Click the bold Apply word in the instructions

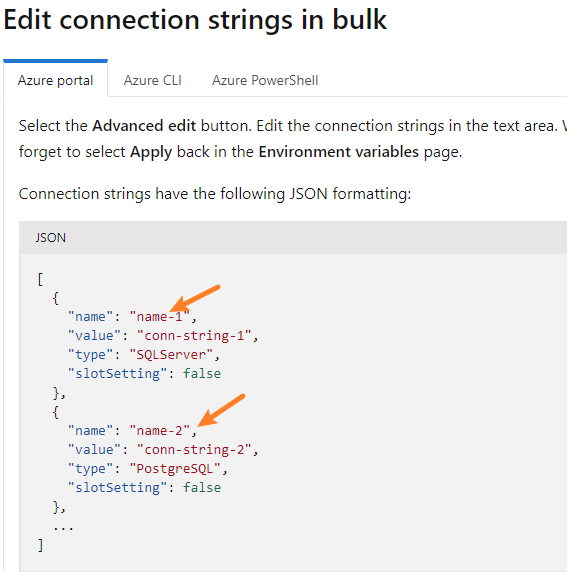[x=151, y=152]
